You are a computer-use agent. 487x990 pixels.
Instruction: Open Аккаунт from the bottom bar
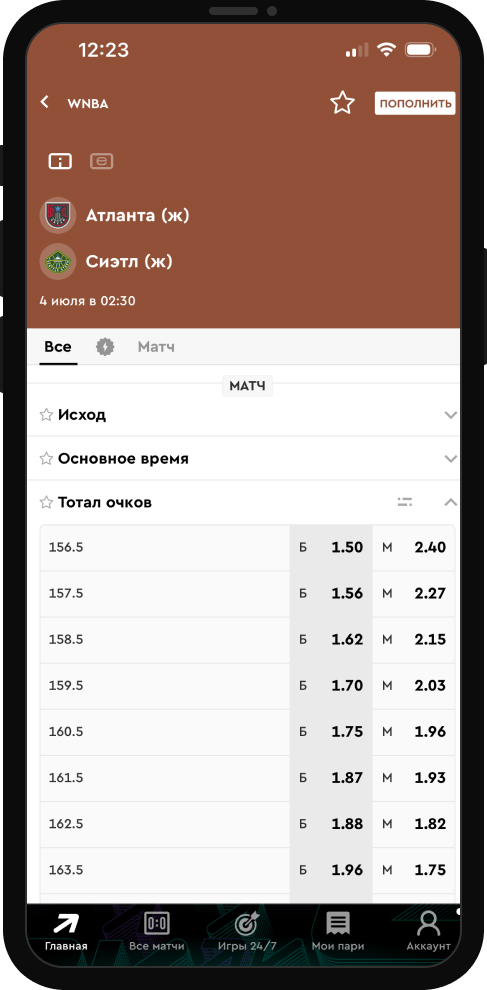[x=428, y=933]
